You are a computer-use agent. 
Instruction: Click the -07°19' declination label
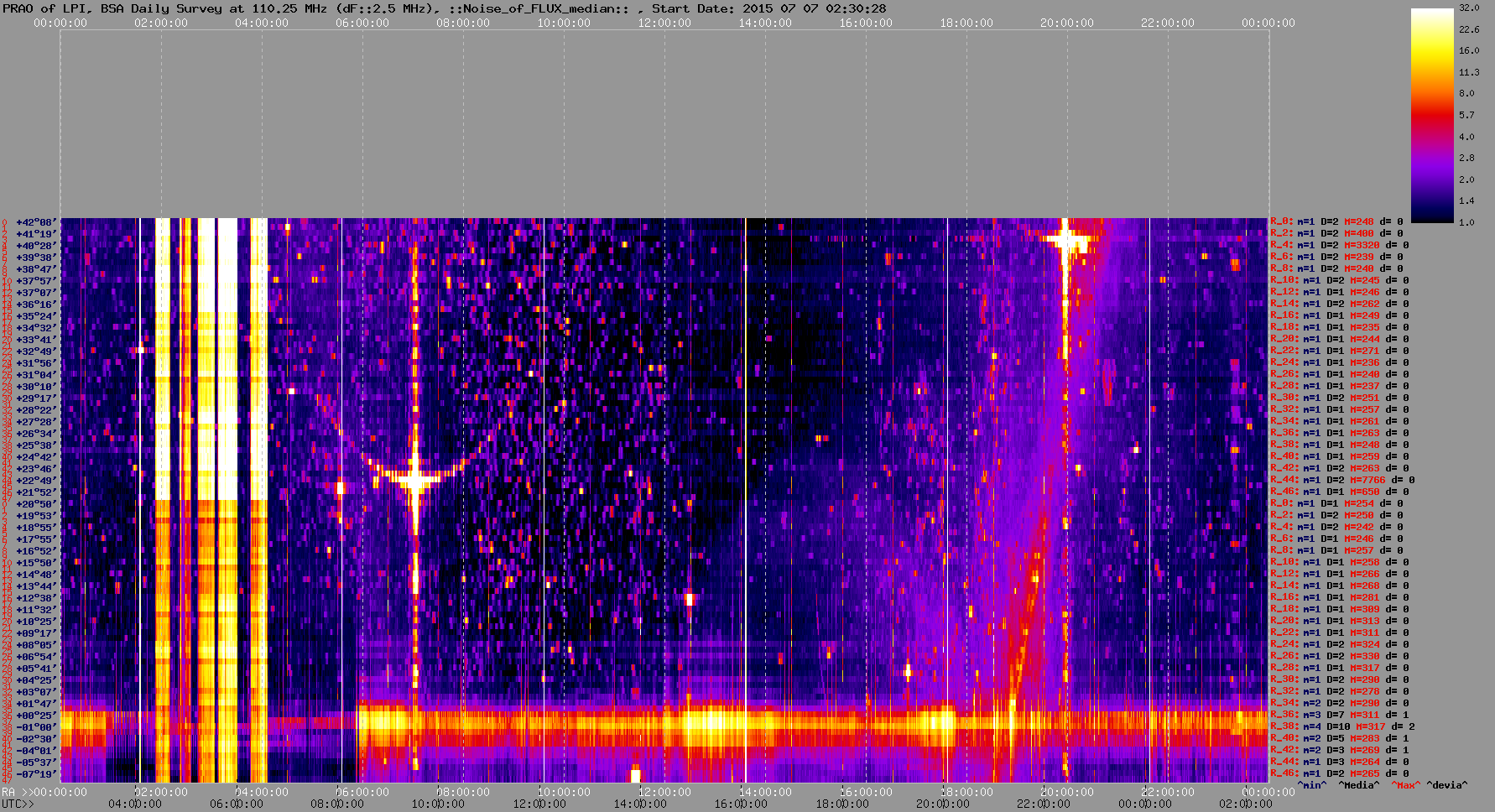click(x=36, y=774)
